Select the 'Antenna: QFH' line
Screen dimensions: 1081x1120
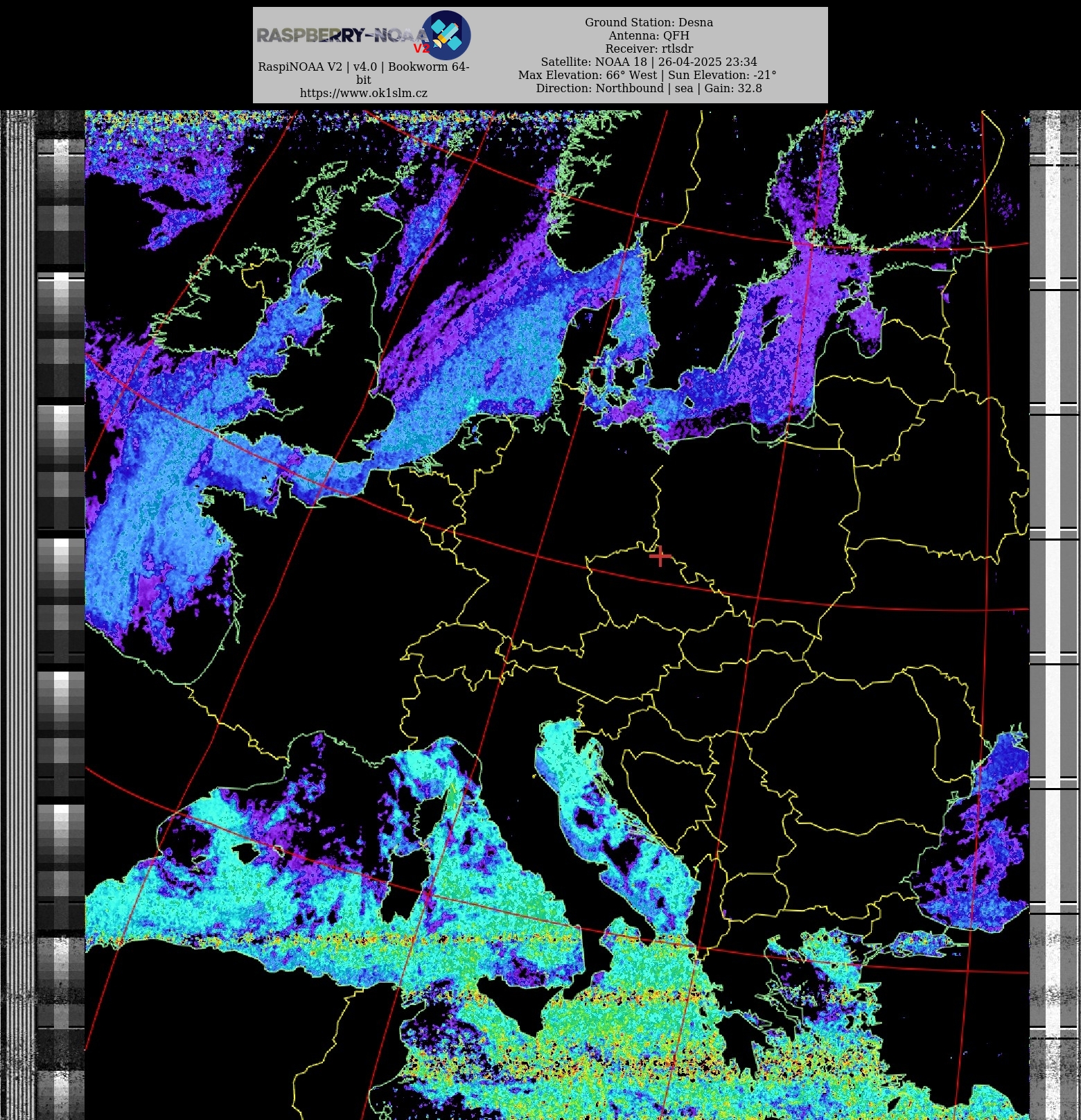coord(649,35)
